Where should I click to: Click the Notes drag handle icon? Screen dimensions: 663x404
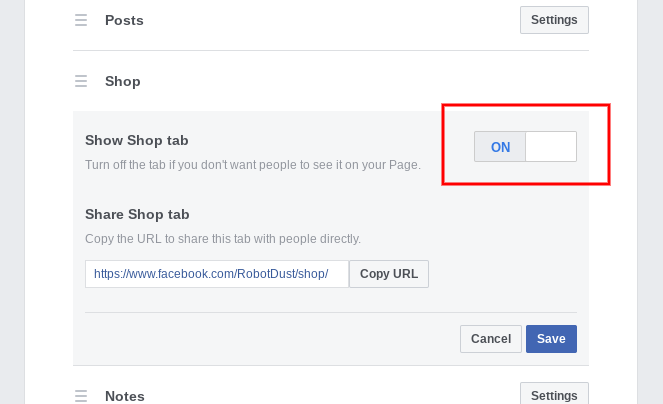(81, 396)
